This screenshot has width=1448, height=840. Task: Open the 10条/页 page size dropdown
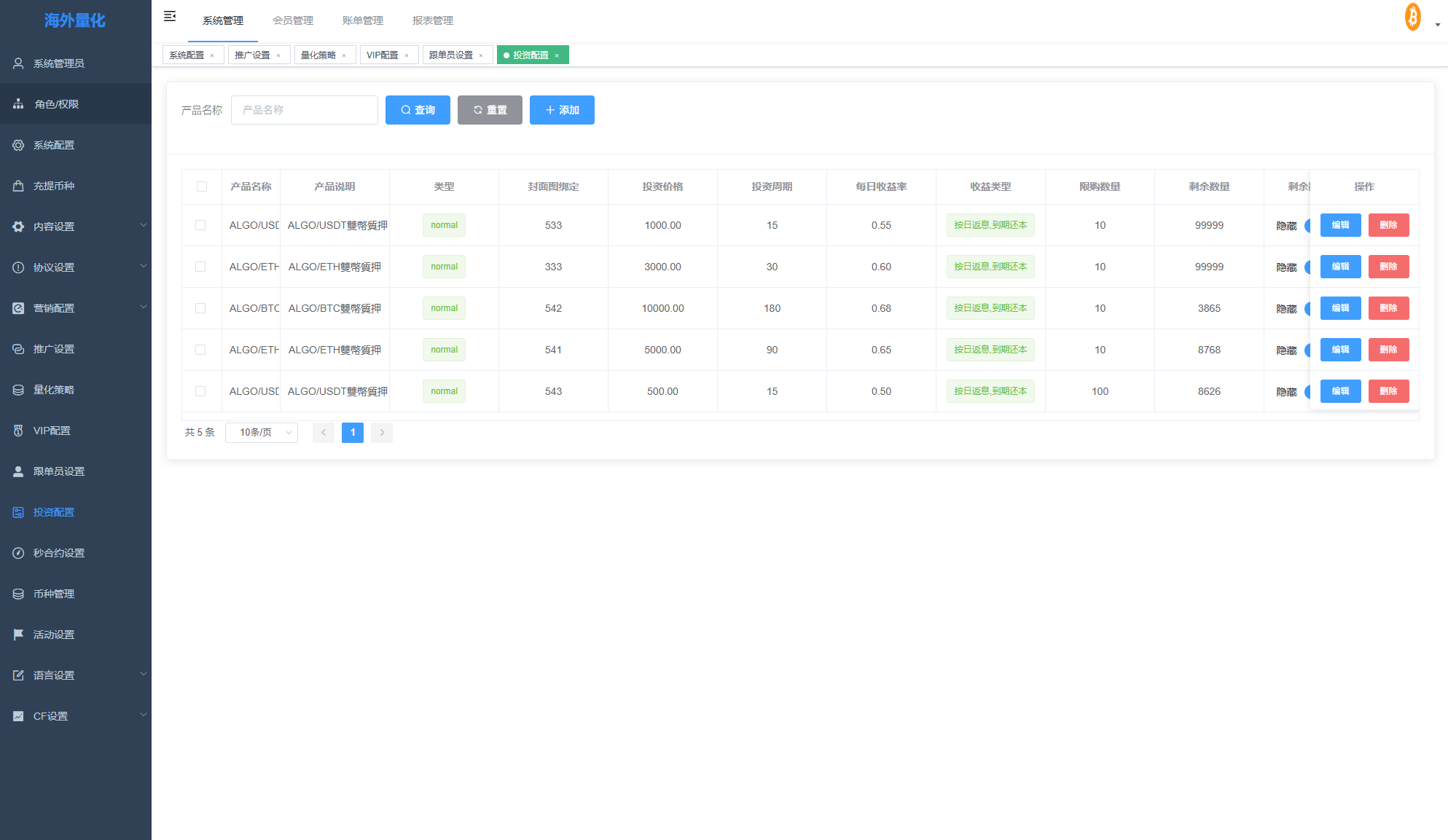pyautogui.click(x=262, y=433)
